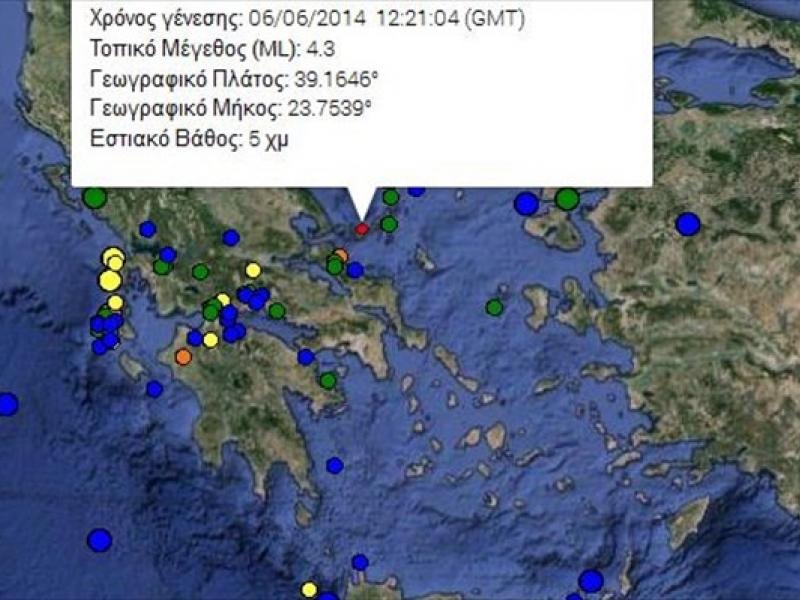Click the large green marker at the popup's left edge
The width and height of the screenshot is (800, 600).
pyautogui.click(x=94, y=198)
